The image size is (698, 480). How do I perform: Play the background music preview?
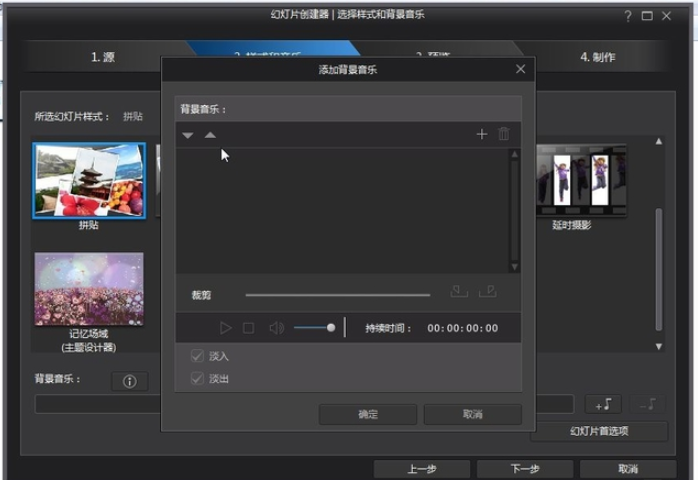[225, 328]
